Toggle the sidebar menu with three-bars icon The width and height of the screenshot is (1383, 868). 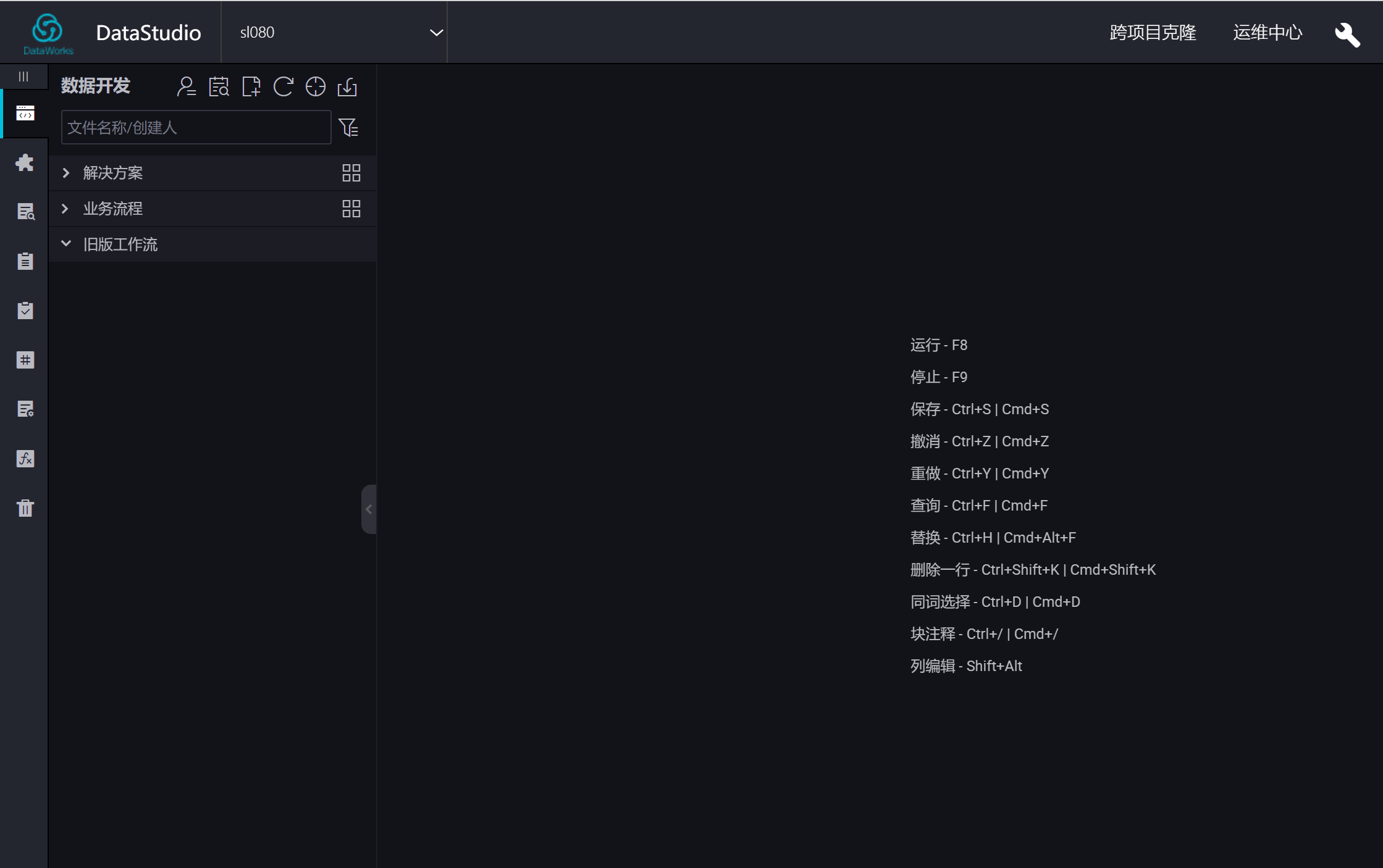pyautogui.click(x=23, y=77)
